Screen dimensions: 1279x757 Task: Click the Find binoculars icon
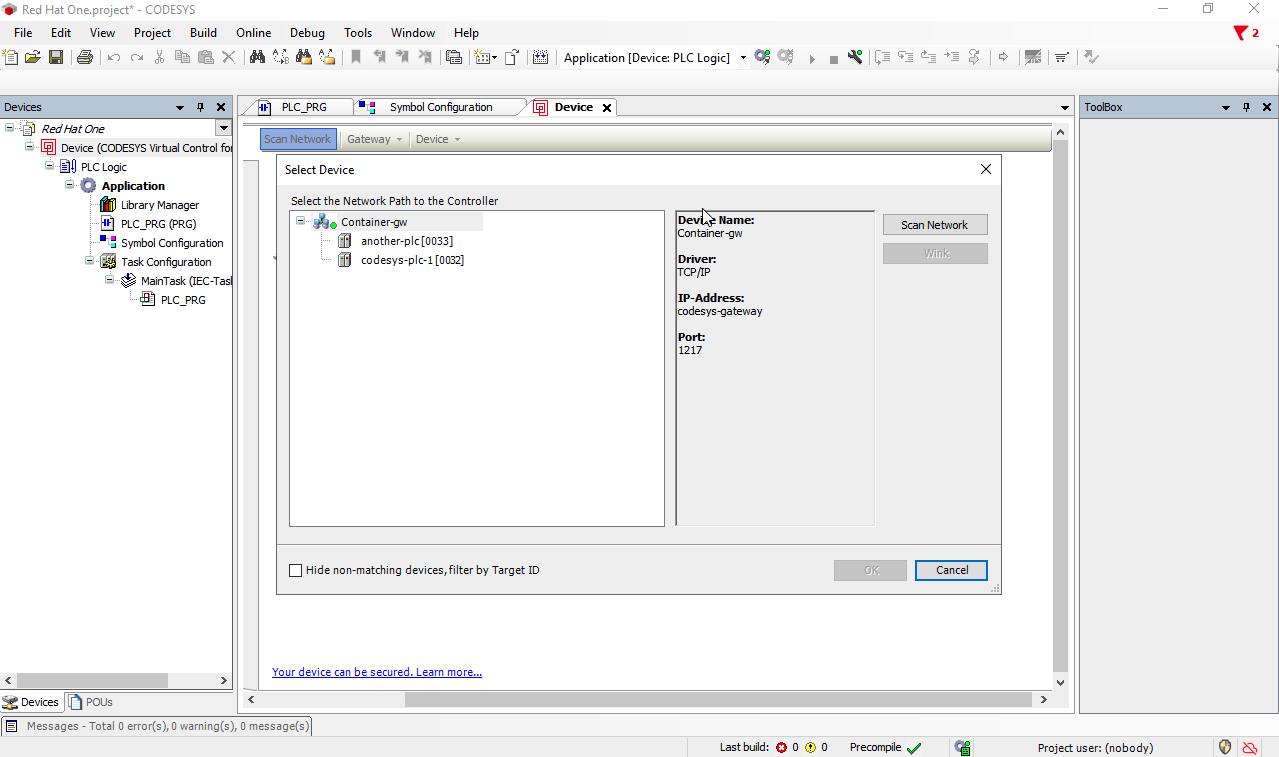257,57
